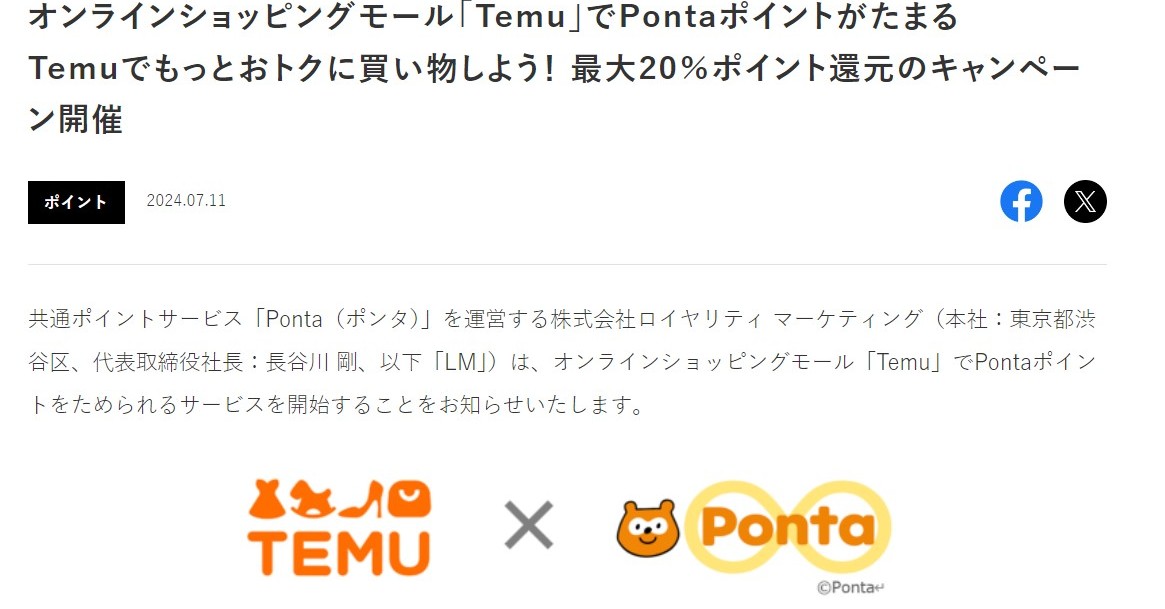
Task: Select the date 2024.07.11
Action: pos(186,201)
